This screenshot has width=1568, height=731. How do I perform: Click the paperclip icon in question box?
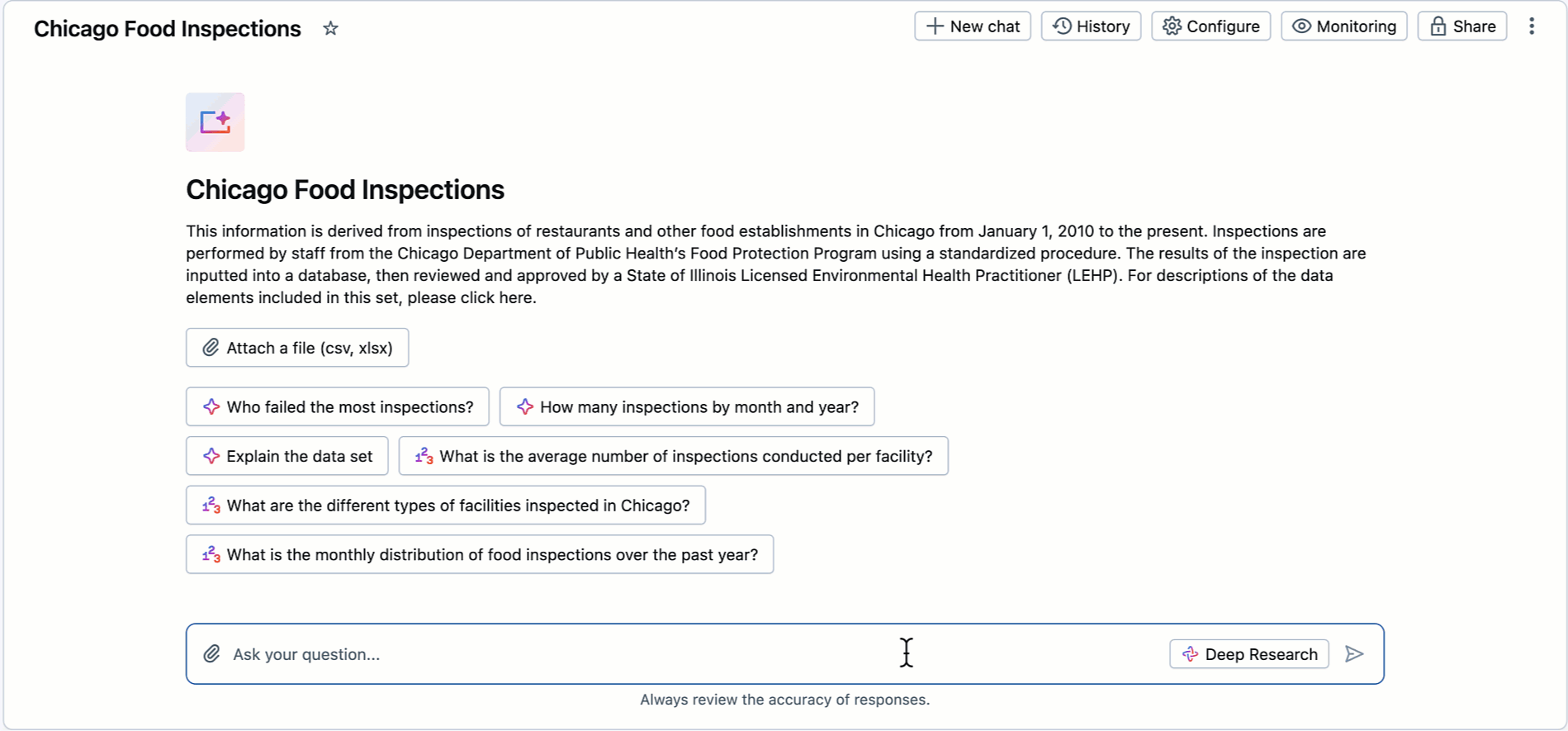click(212, 654)
